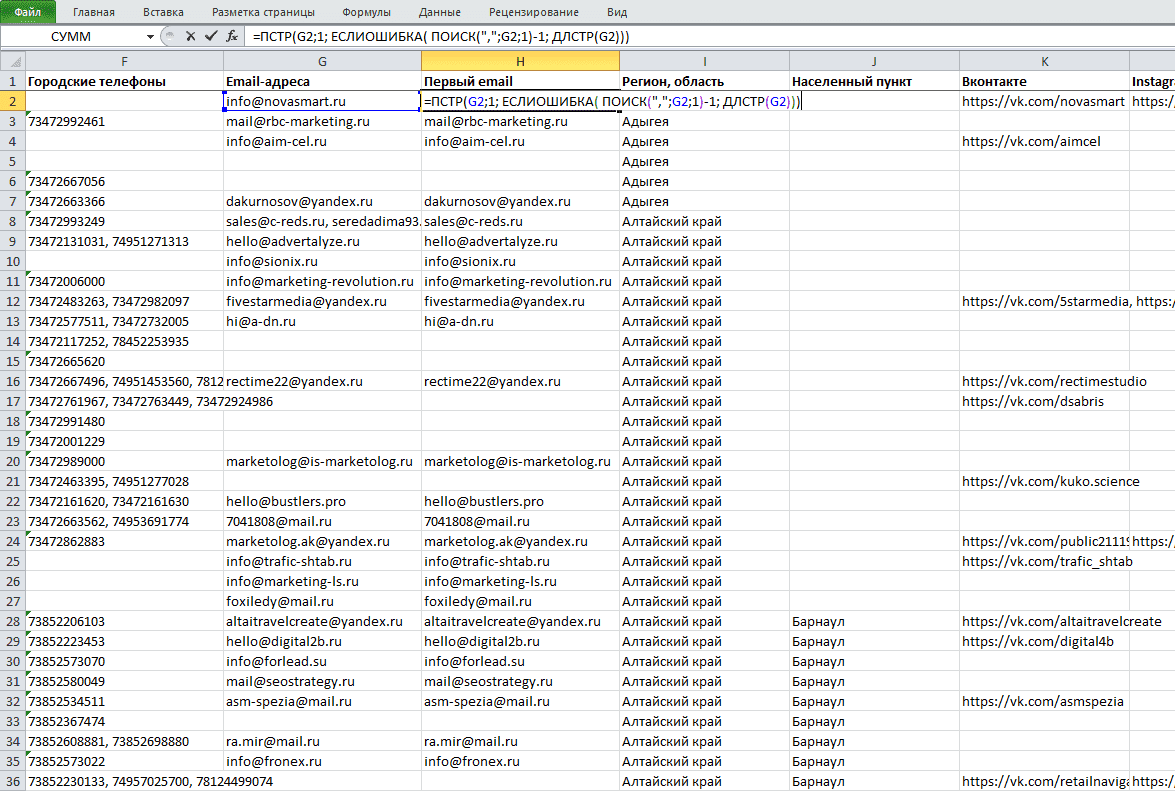
Task: Click the Регион, область header cell
Action: pos(704,81)
